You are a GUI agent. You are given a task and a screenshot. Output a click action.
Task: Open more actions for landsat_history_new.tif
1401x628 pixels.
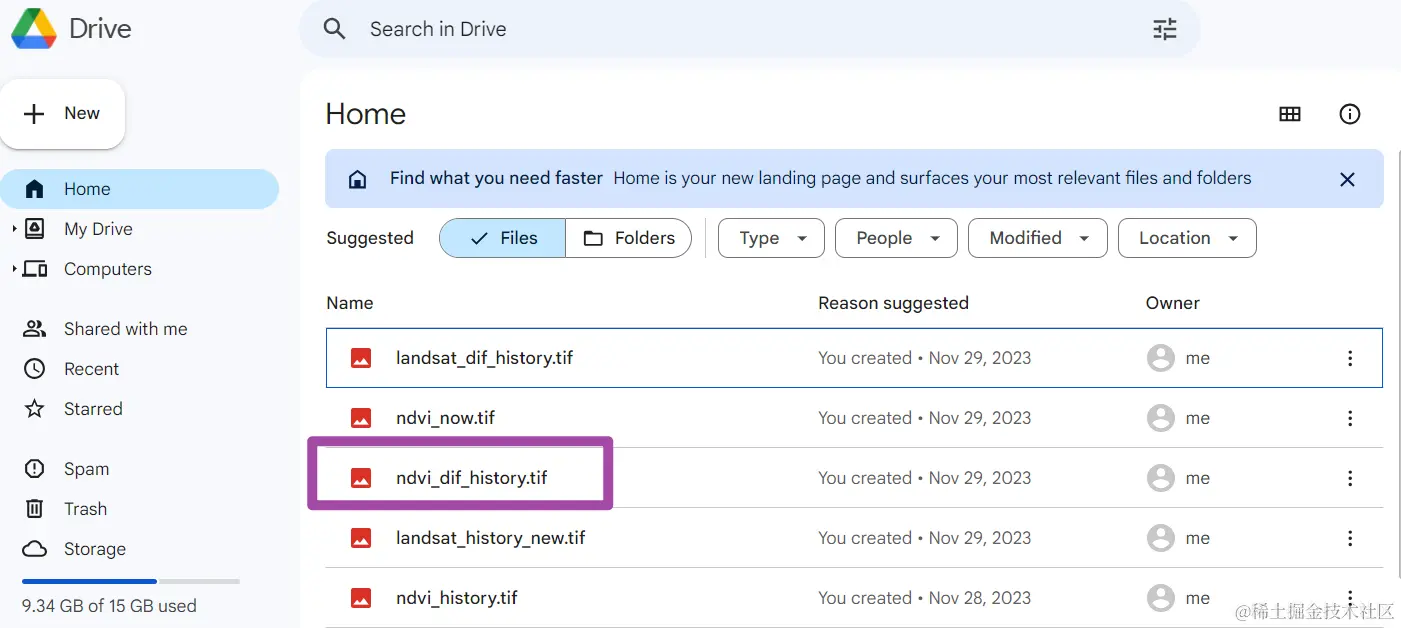pyautogui.click(x=1350, y=538)
